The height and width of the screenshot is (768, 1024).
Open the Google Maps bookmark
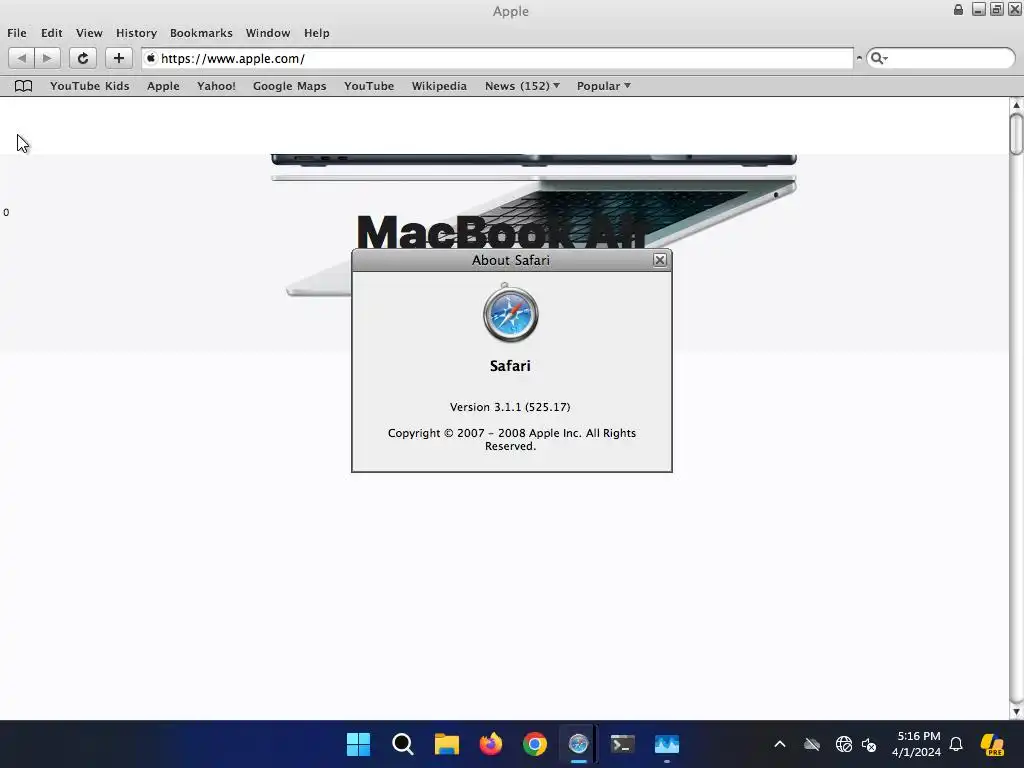(289, 86)
